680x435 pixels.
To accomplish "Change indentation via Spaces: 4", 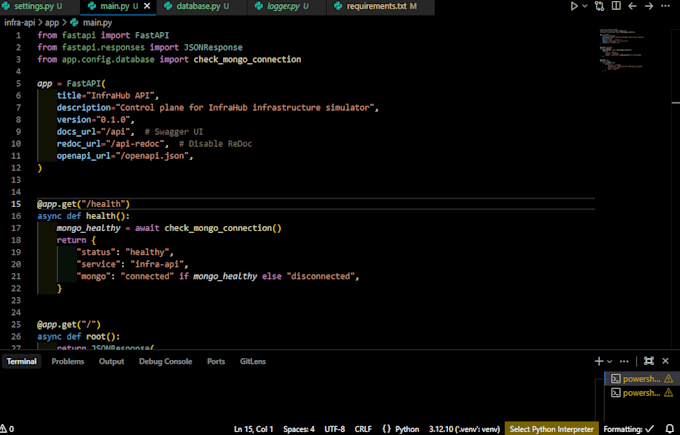I will tap(299, 429).
